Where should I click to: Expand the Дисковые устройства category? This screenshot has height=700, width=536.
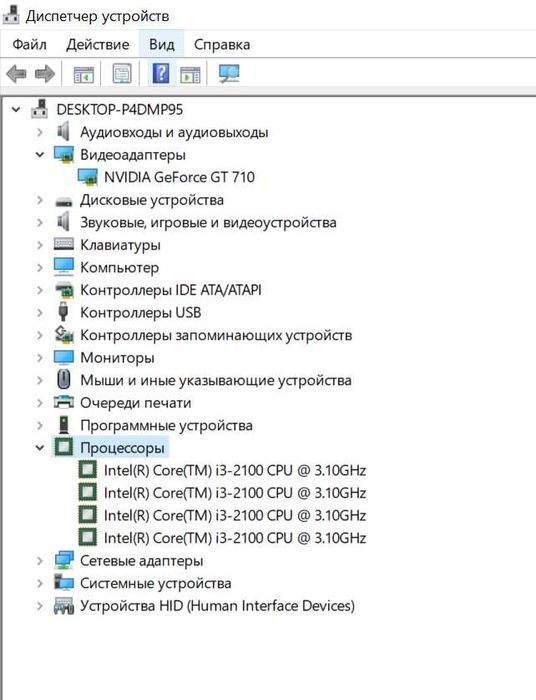40,200
